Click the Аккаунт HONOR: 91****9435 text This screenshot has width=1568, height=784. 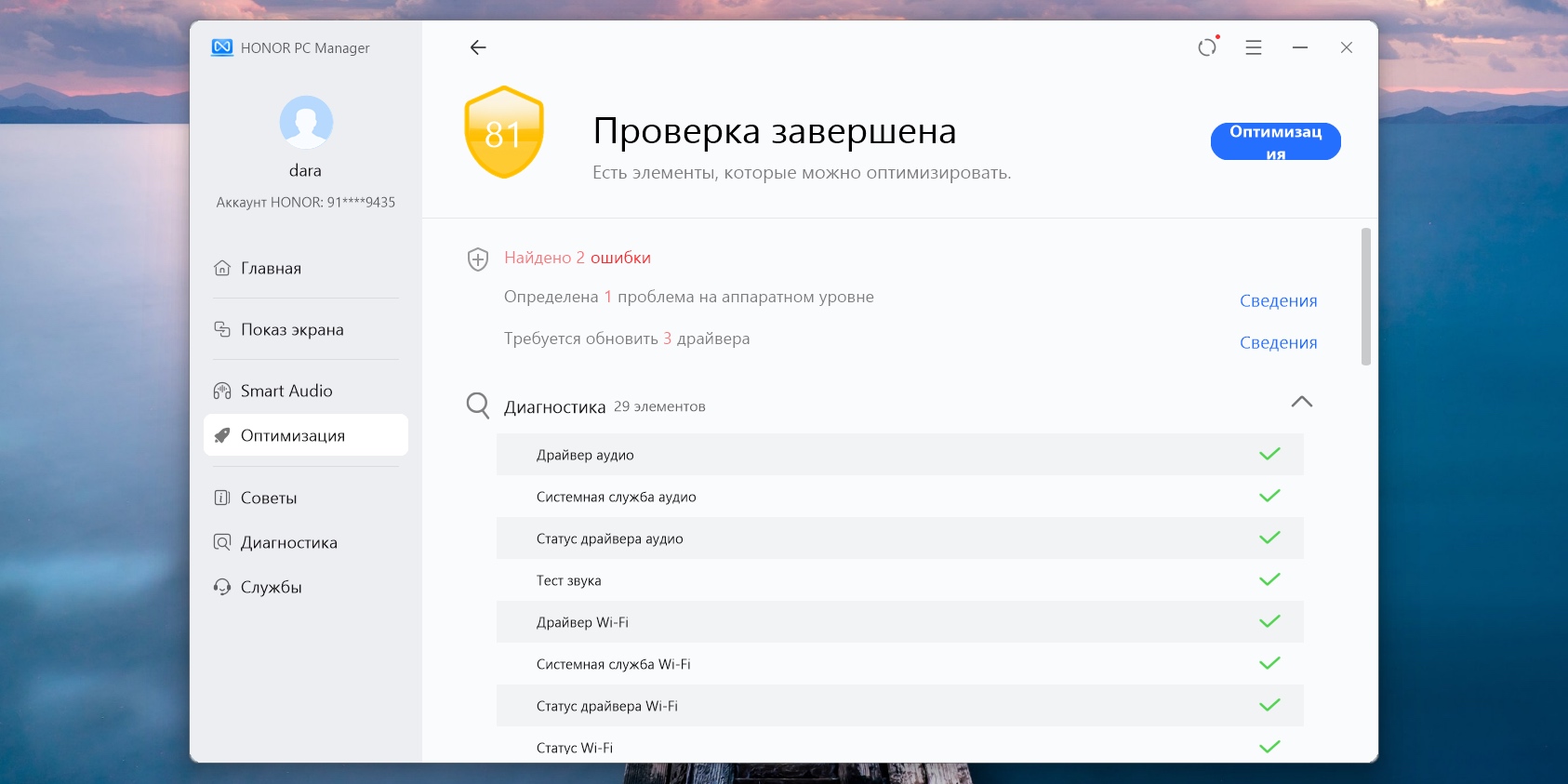coord(306,202)
